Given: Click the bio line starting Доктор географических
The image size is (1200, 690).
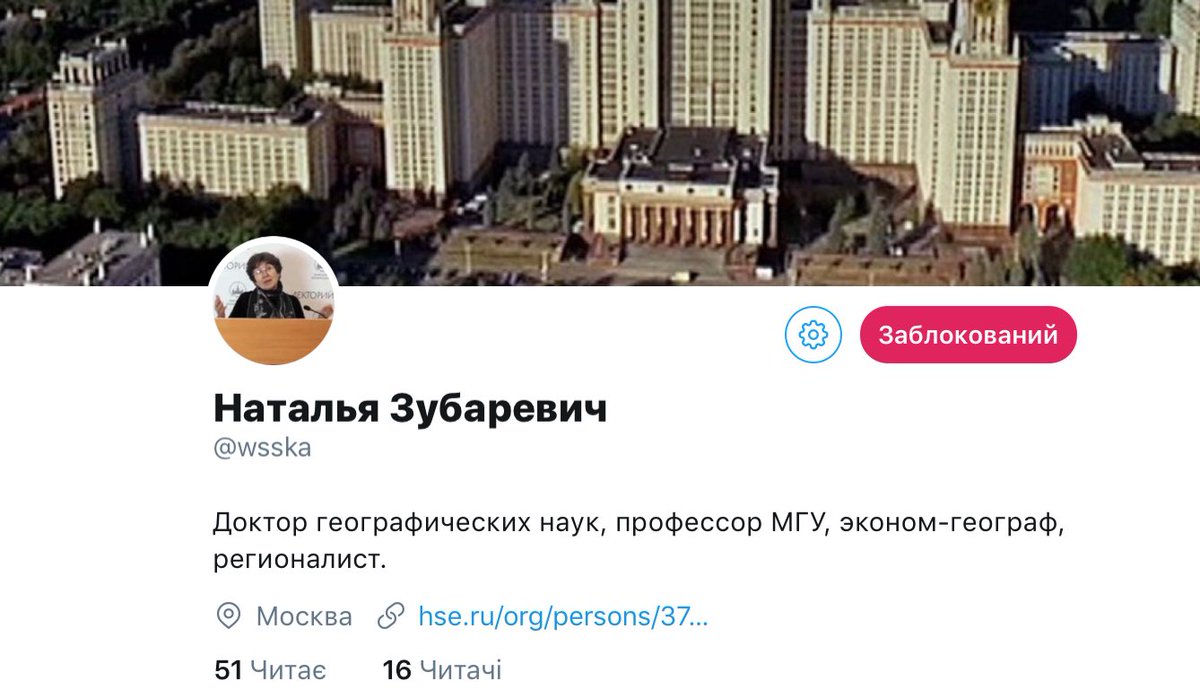Looking at the screenshot, I should [637, 523].
